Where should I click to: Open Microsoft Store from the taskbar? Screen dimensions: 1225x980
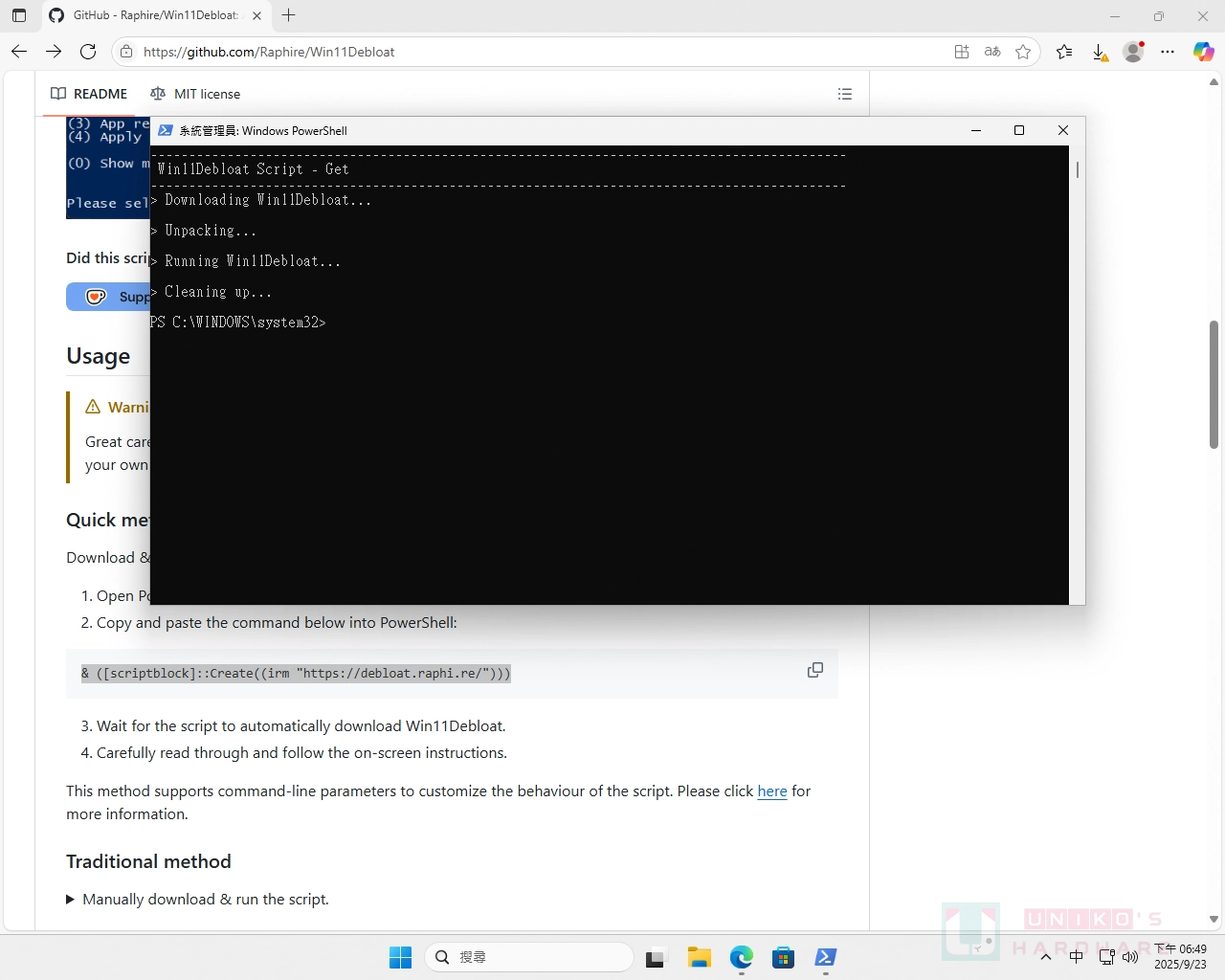(x=784, y=957)
